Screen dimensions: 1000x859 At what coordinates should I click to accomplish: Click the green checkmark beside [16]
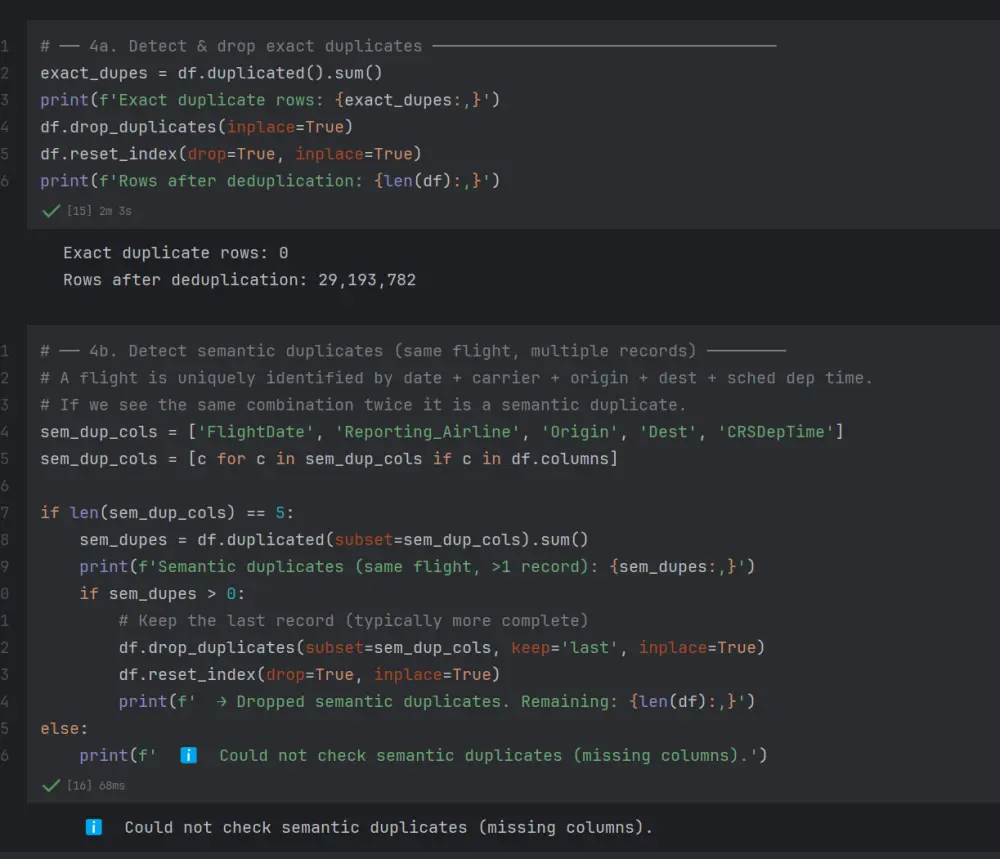(x=51, y=786)
